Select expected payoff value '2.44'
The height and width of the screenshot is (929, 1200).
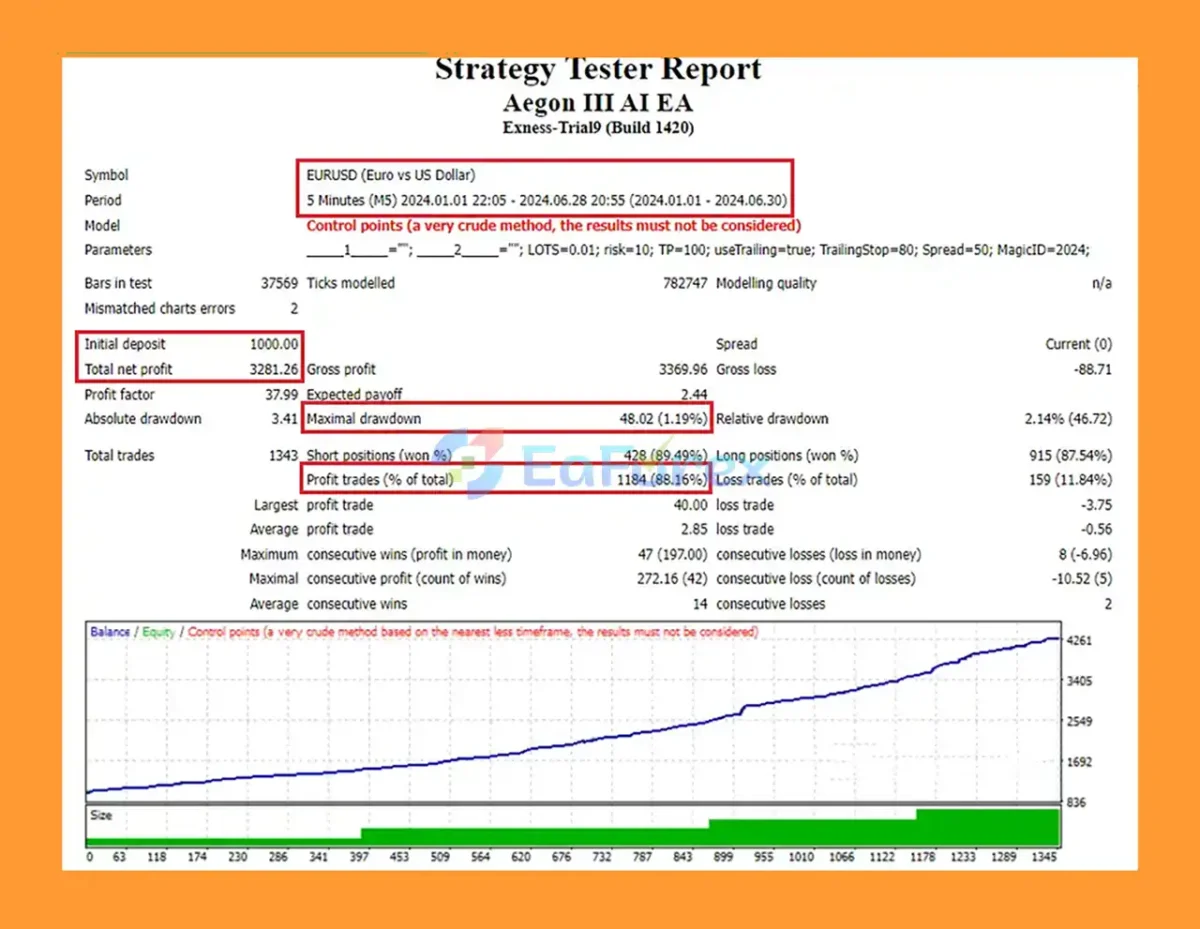click(x=695, y=394)
